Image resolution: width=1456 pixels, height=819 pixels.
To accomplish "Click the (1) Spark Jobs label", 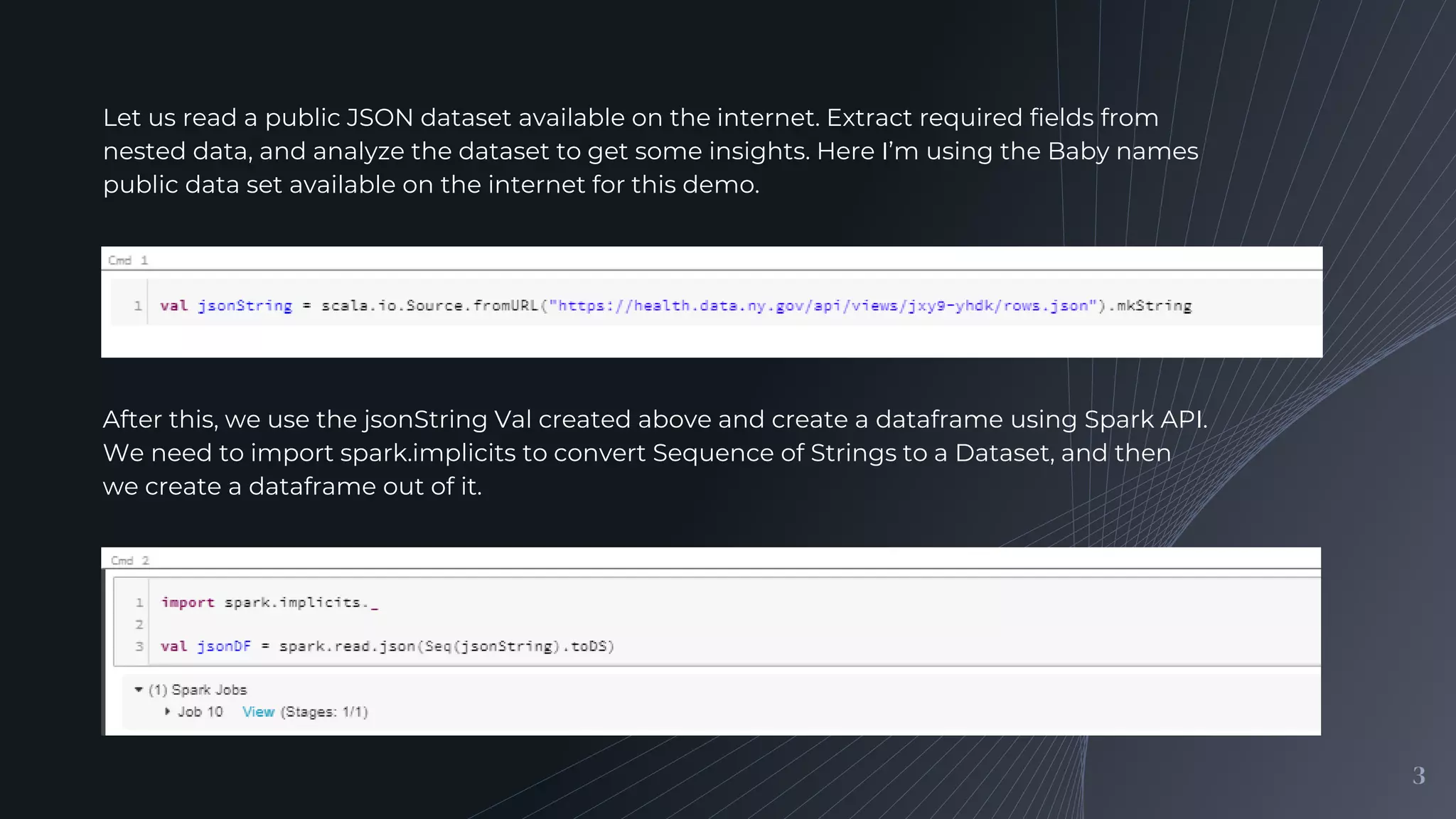I will 198,690.
